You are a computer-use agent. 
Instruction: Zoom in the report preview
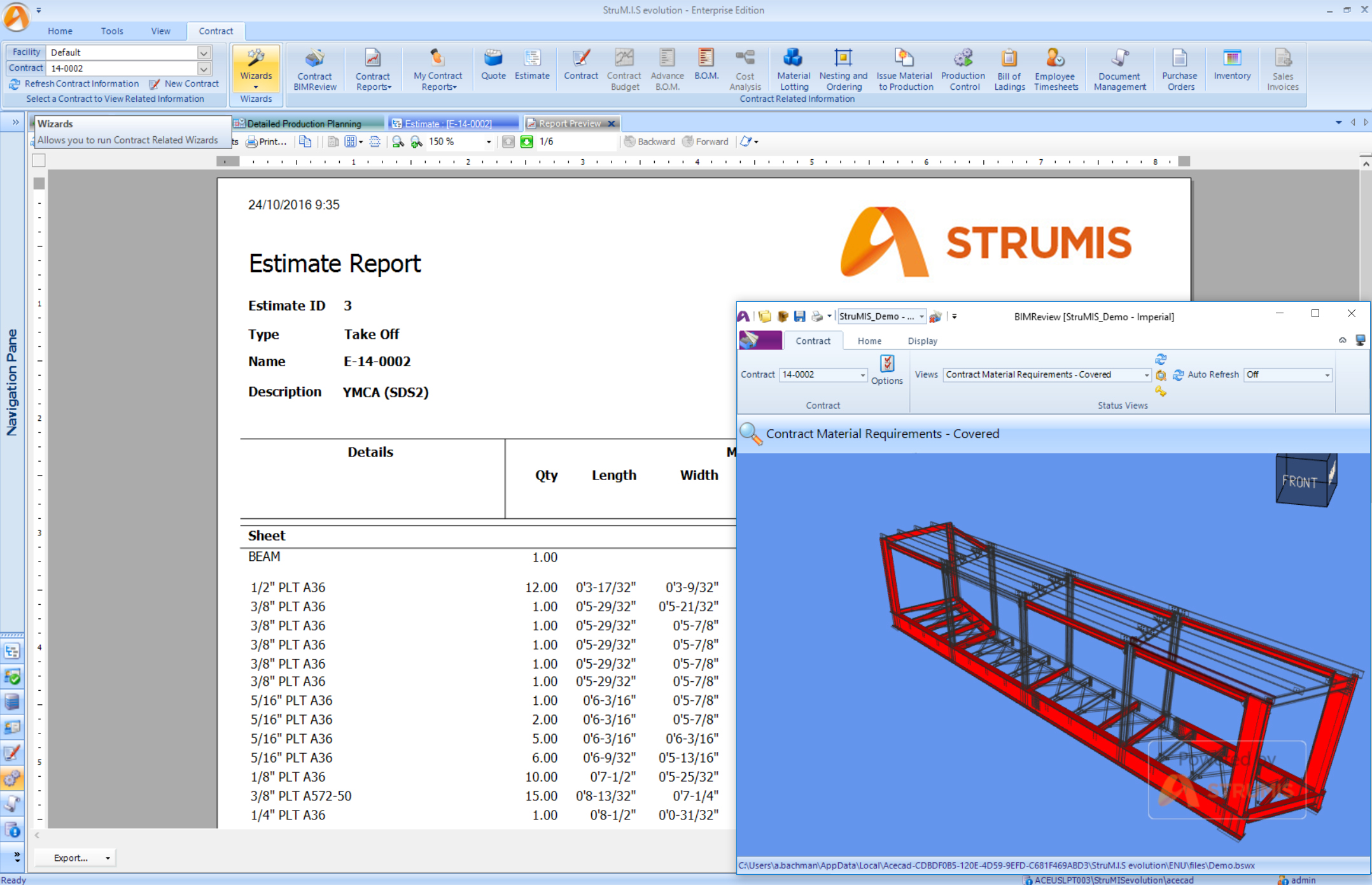point(417,141)
